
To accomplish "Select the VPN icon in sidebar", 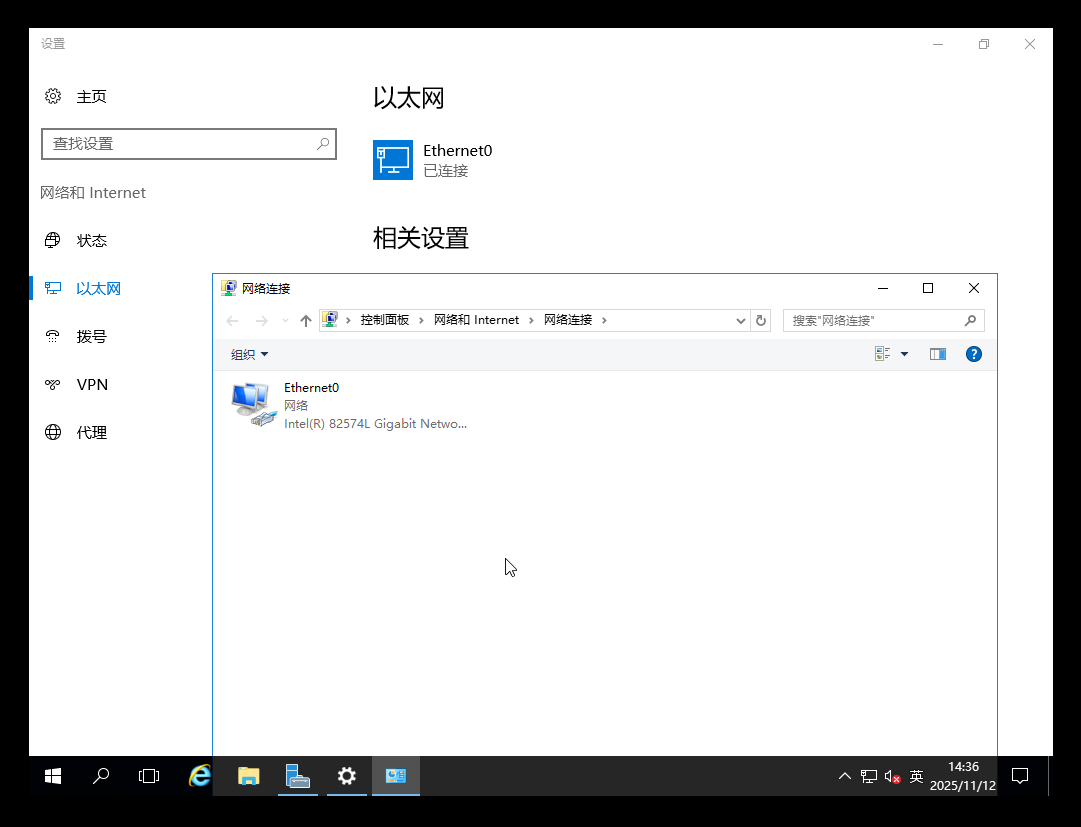I will pyautogui.click(x=53, y=385).
